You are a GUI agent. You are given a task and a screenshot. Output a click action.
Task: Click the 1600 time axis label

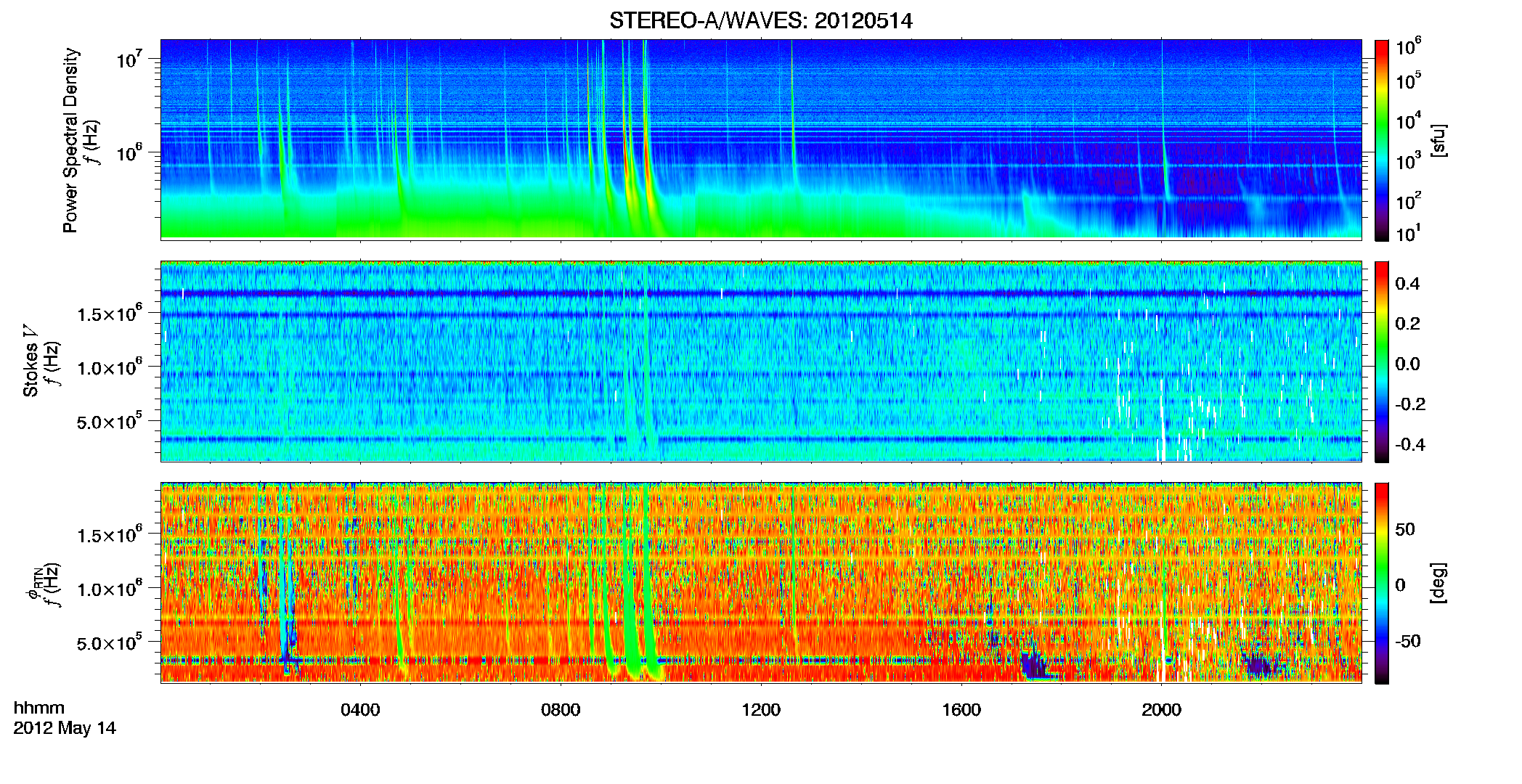tap(961, 710)
